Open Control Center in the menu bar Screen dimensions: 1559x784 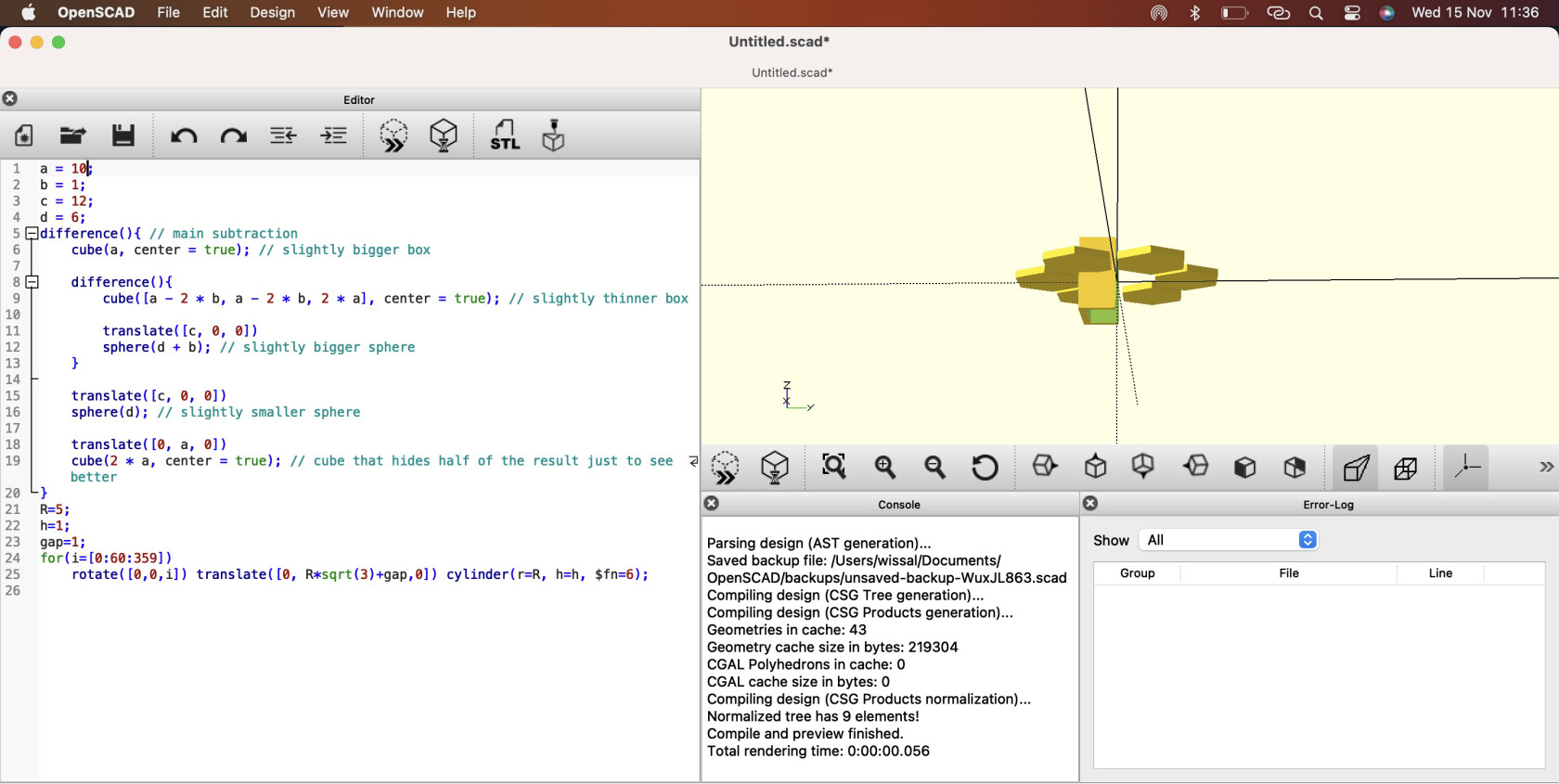coord(1352,13)
